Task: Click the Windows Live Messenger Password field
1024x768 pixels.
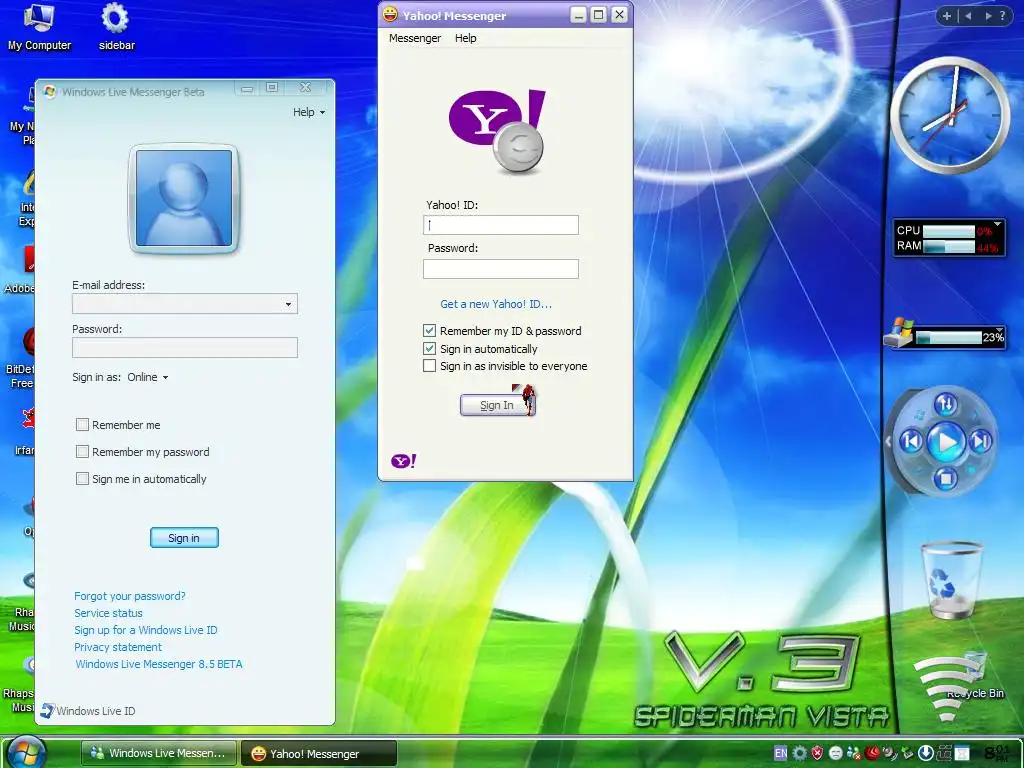Action: [x=185, y=347]
